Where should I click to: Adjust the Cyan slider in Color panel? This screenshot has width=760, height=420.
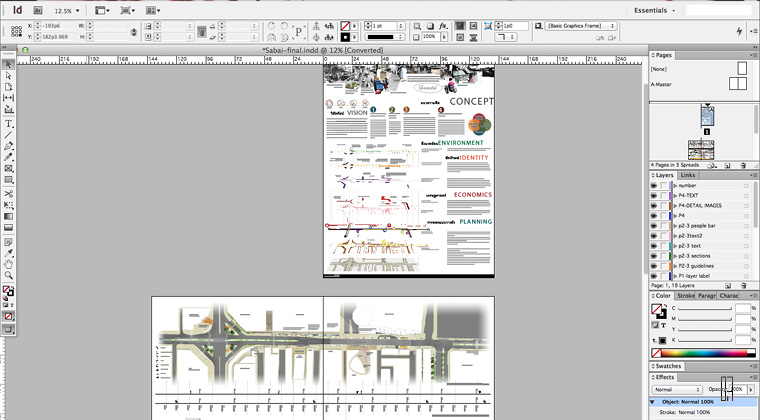tap(705, 309)
